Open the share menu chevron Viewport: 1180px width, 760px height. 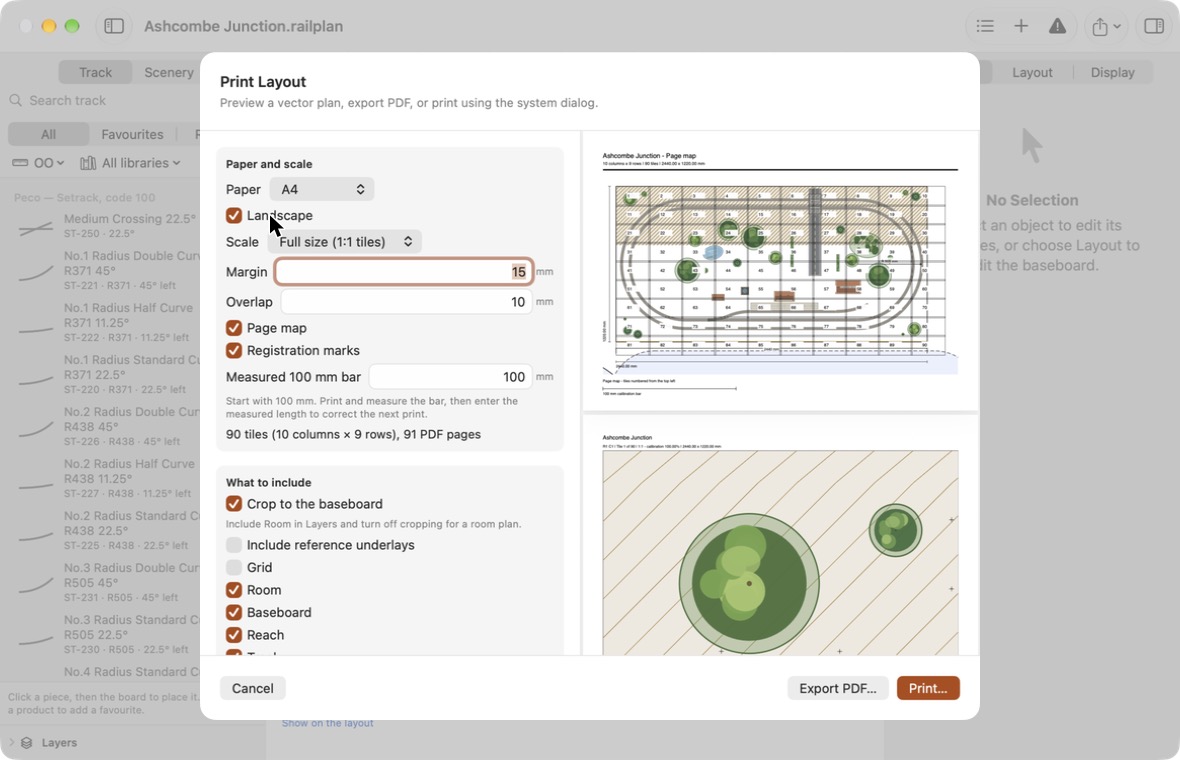tap(1117, 26)
